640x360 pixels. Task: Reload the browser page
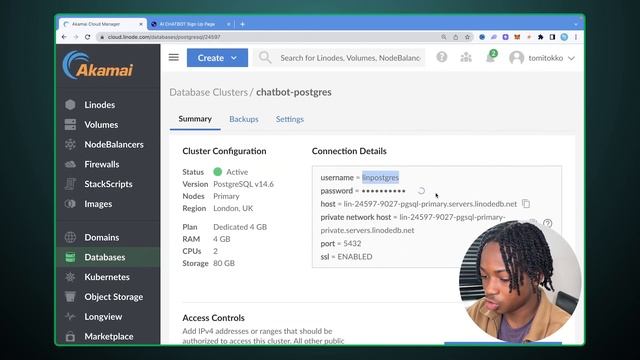coord(87,37)
